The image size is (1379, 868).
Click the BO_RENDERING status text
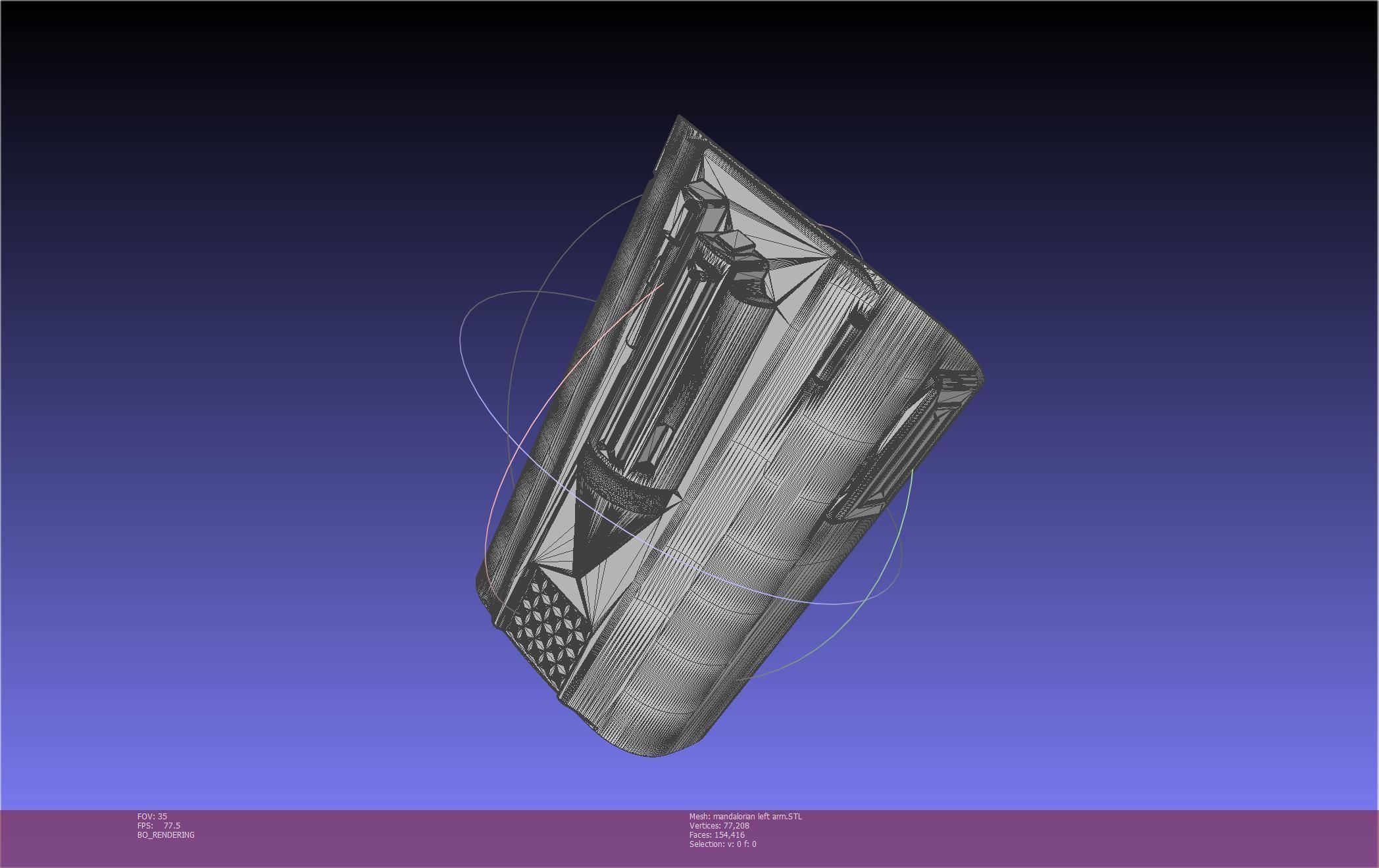point(166,834)
